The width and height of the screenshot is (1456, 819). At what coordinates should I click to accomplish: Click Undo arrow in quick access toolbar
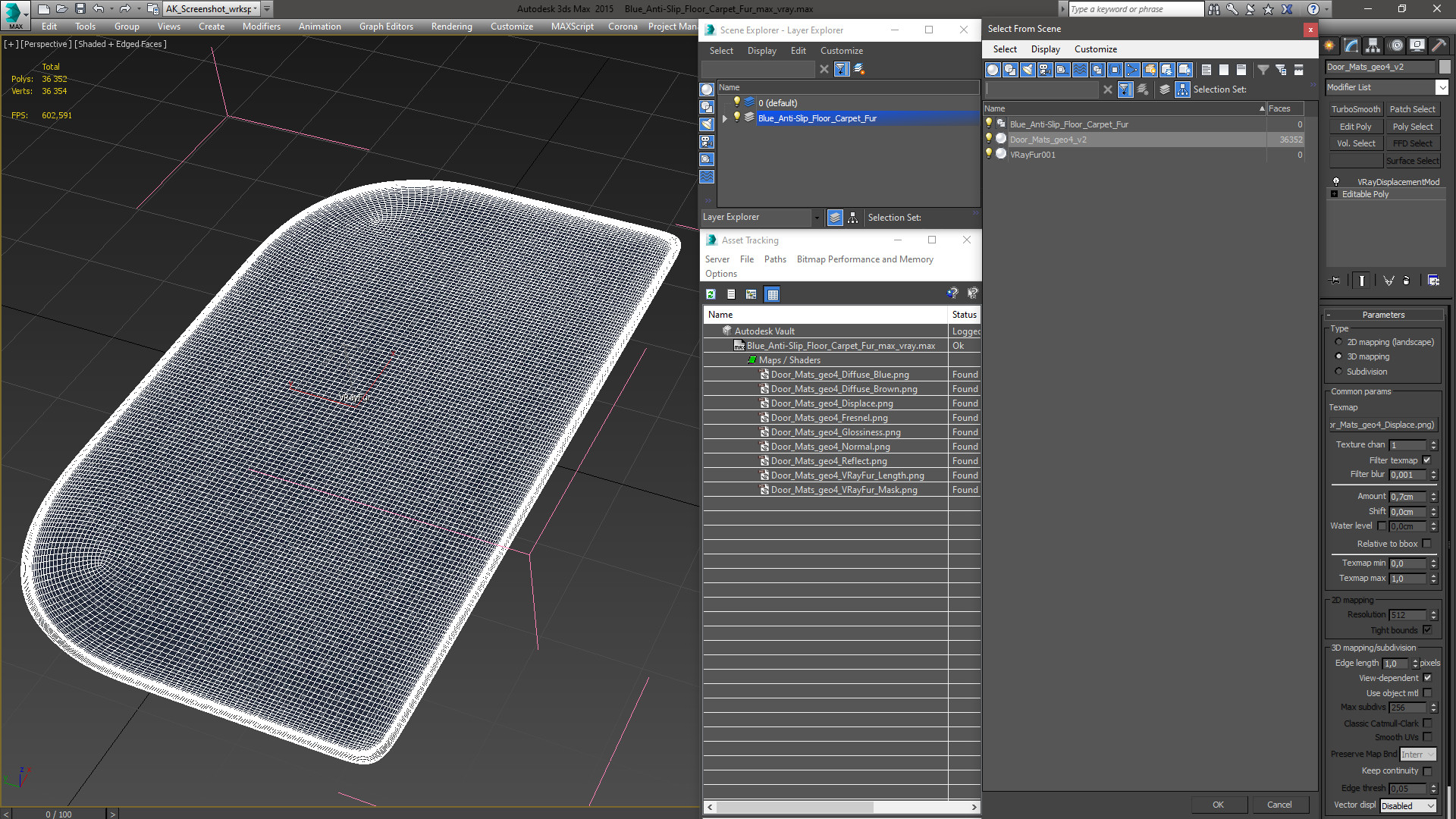[x=98, y=9]
